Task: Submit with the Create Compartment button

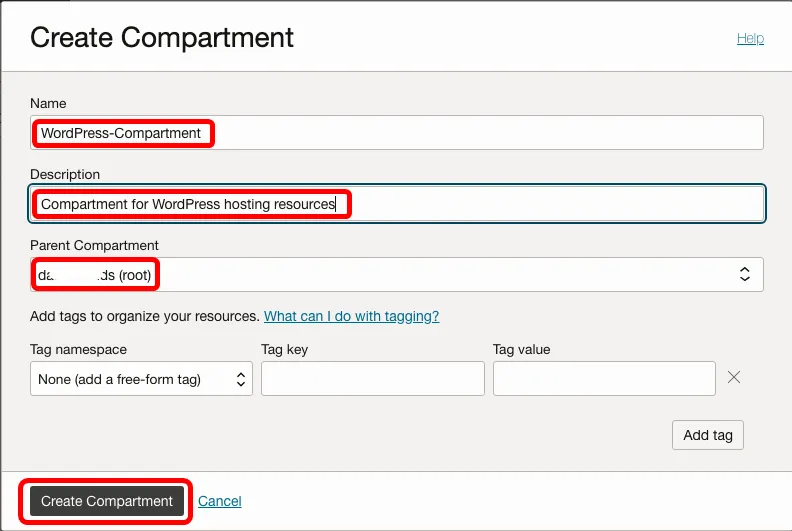Action: click(107, 501)
